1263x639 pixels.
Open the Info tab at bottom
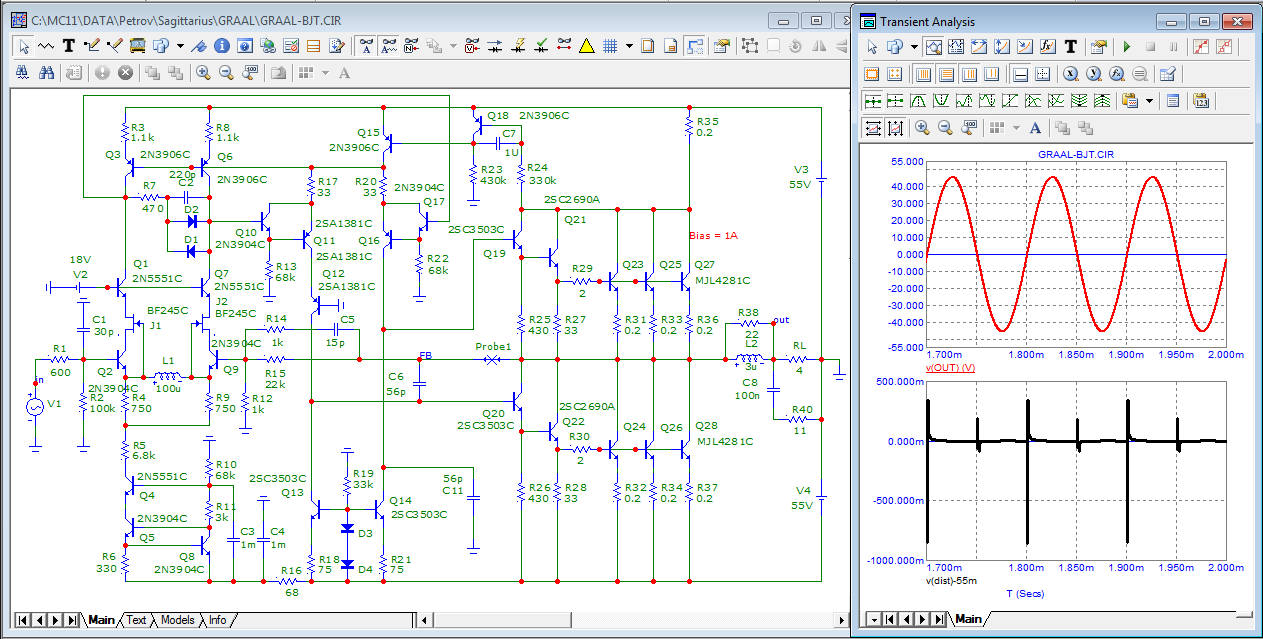coord(216,620)
